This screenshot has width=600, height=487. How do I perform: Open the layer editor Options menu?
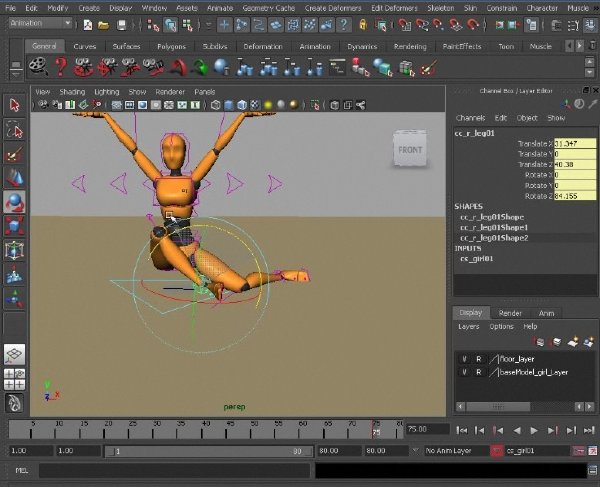click(501, 327)
